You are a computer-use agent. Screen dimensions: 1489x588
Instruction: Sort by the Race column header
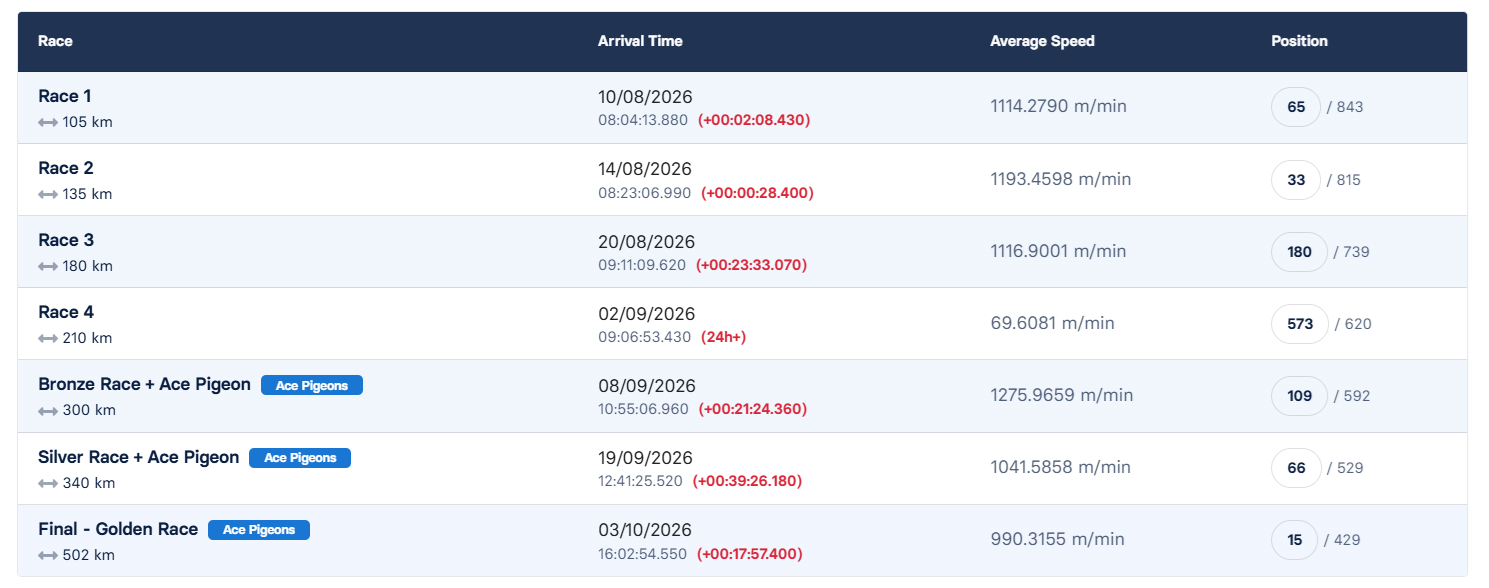[x=55, y=41]
